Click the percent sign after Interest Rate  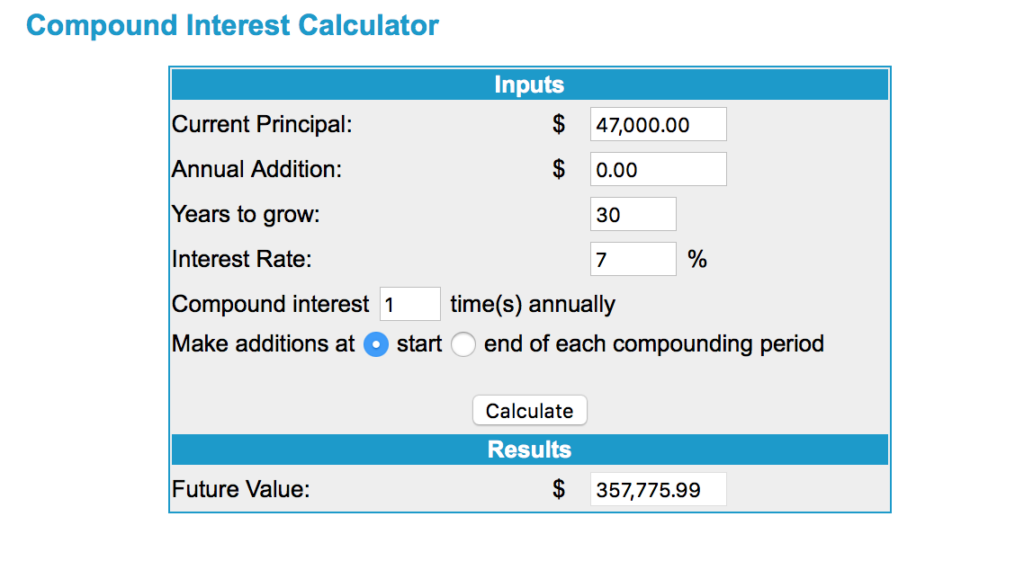point(697,260)
